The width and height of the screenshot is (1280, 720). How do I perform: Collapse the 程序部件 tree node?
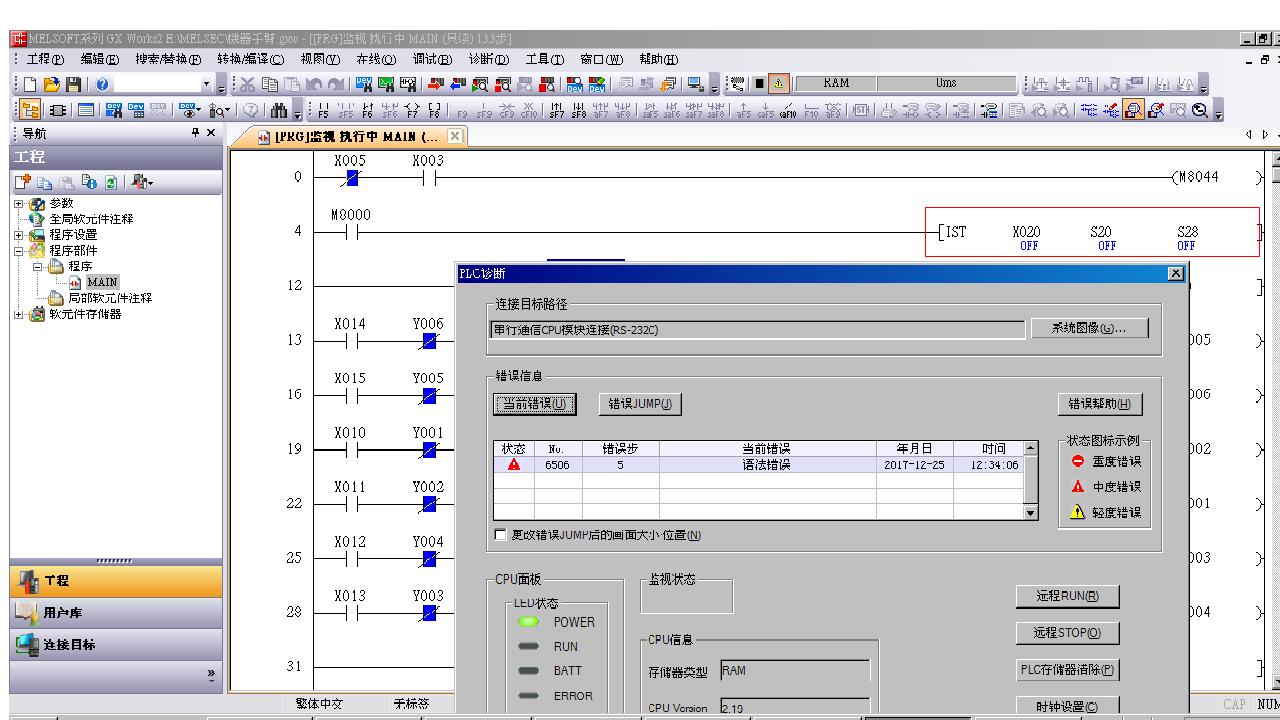18,251
